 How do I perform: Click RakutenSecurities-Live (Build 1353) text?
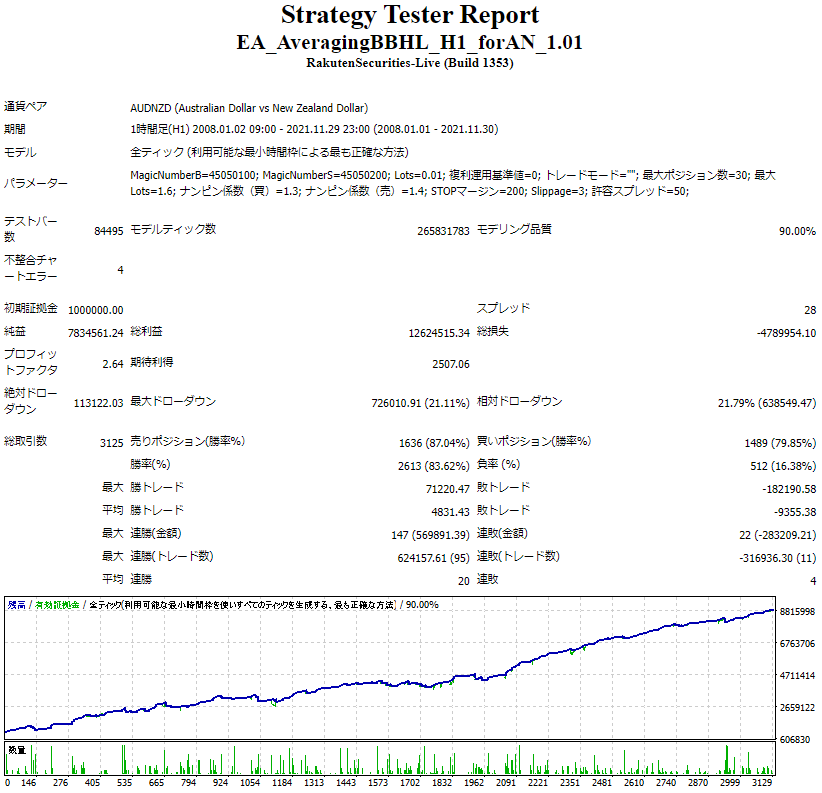tap(409, 63)
